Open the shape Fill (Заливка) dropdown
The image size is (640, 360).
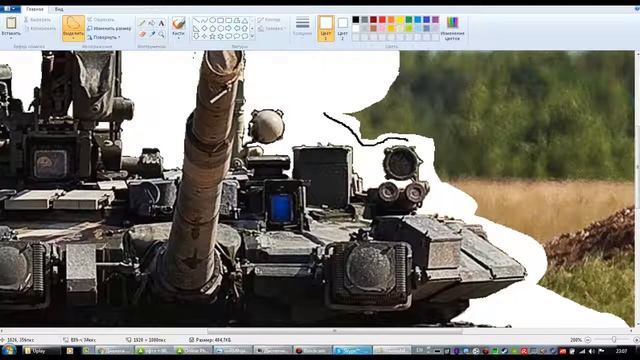tap(271, 29)
